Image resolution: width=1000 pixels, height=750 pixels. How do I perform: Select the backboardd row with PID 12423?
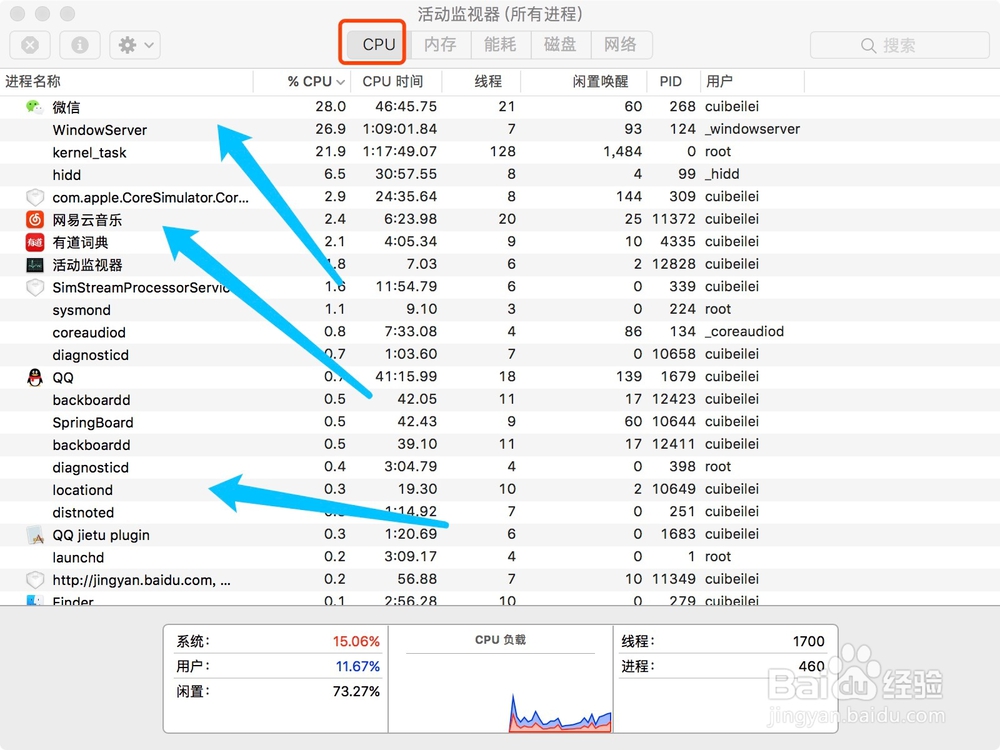[x=500, y=399]
